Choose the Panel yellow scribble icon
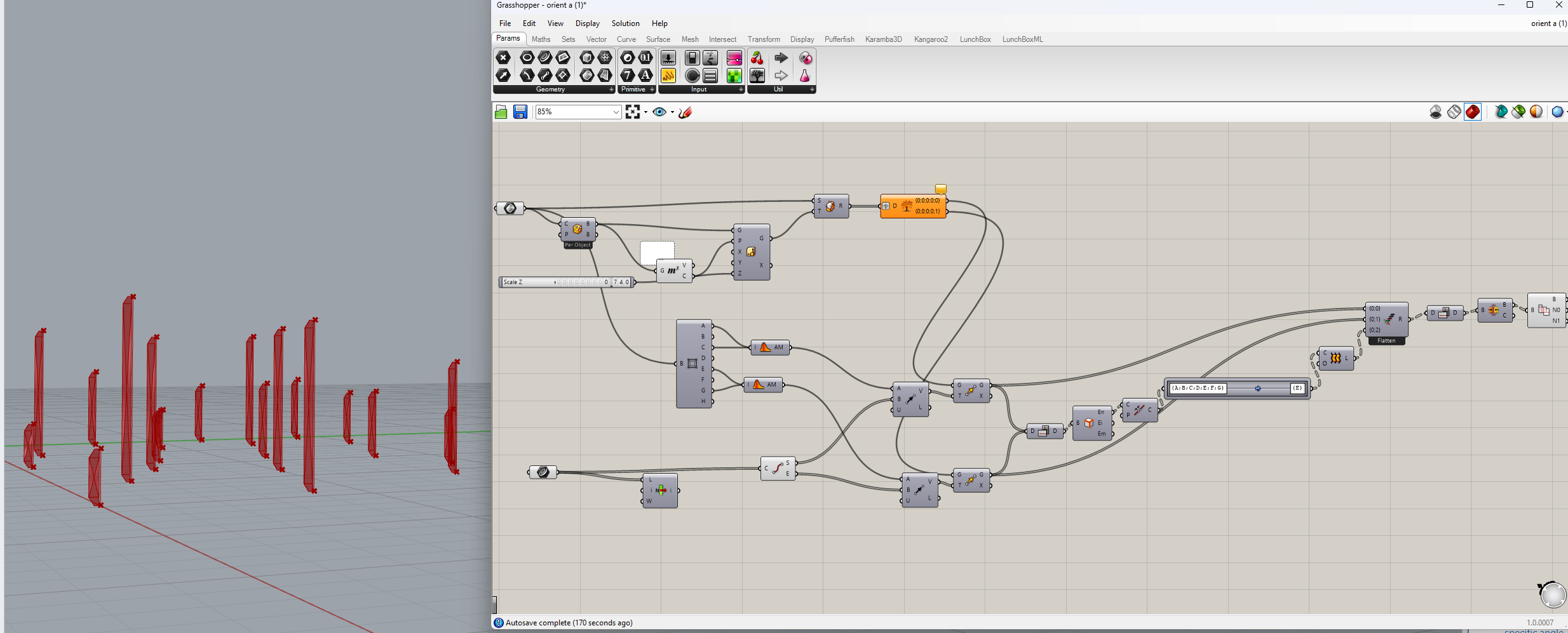Image resolution: width=1568 pixels, height=633 pixels. [668, 76]
